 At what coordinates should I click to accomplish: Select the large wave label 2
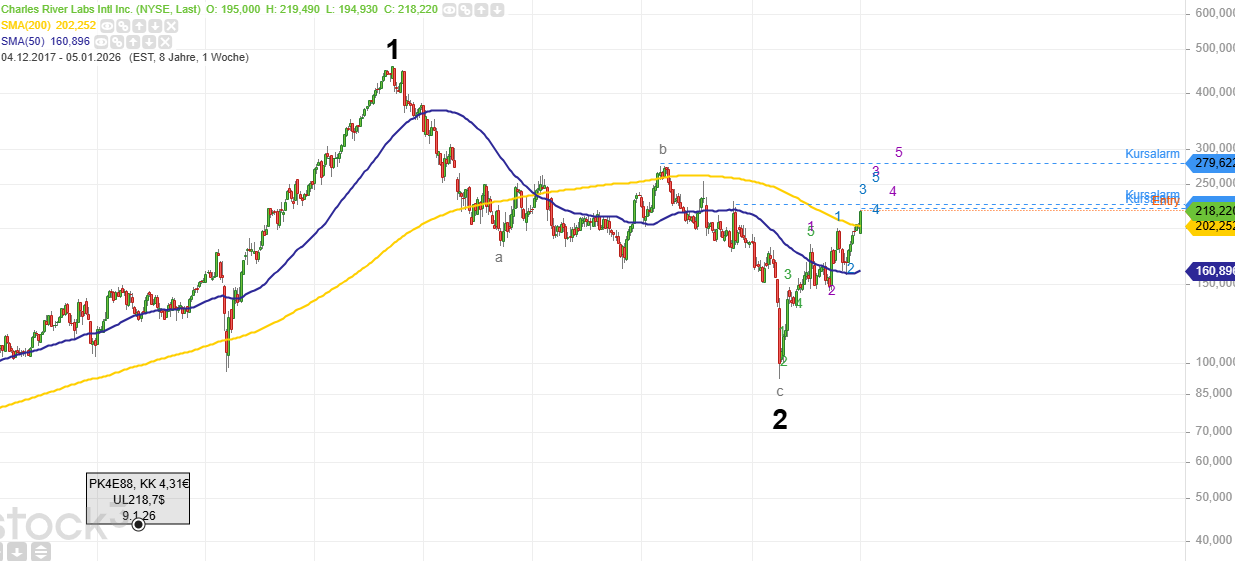click(780, 420)
